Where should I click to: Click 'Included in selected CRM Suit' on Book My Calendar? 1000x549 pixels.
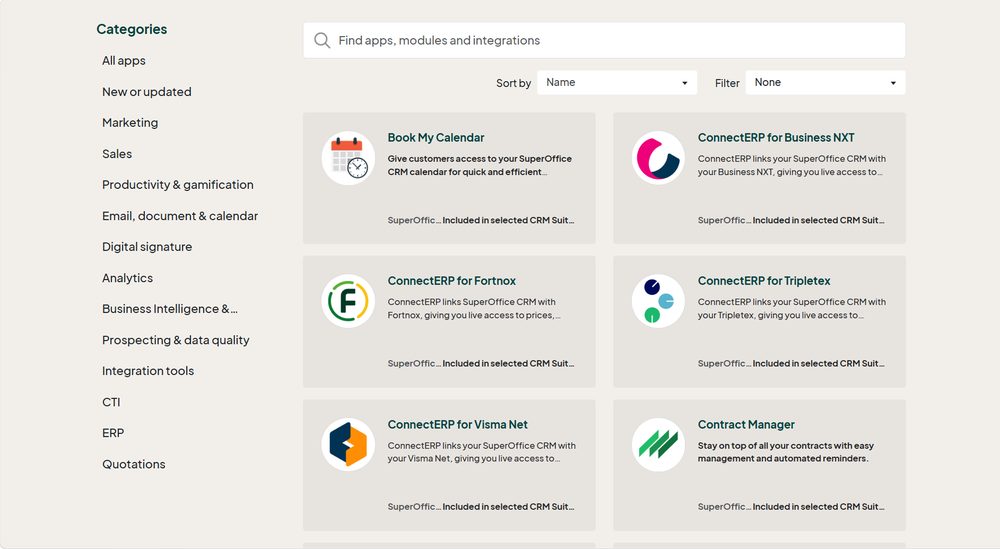click(508, 220)
